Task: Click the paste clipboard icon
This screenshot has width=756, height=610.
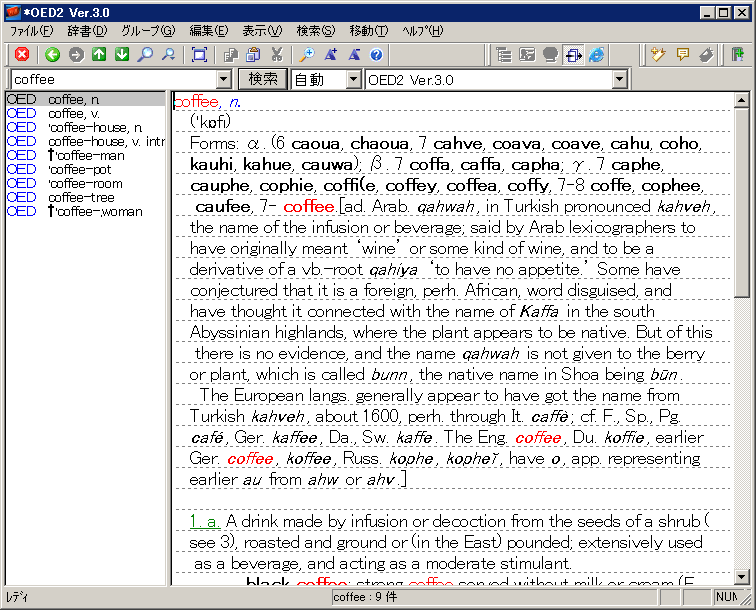Action: click(253, 54)
